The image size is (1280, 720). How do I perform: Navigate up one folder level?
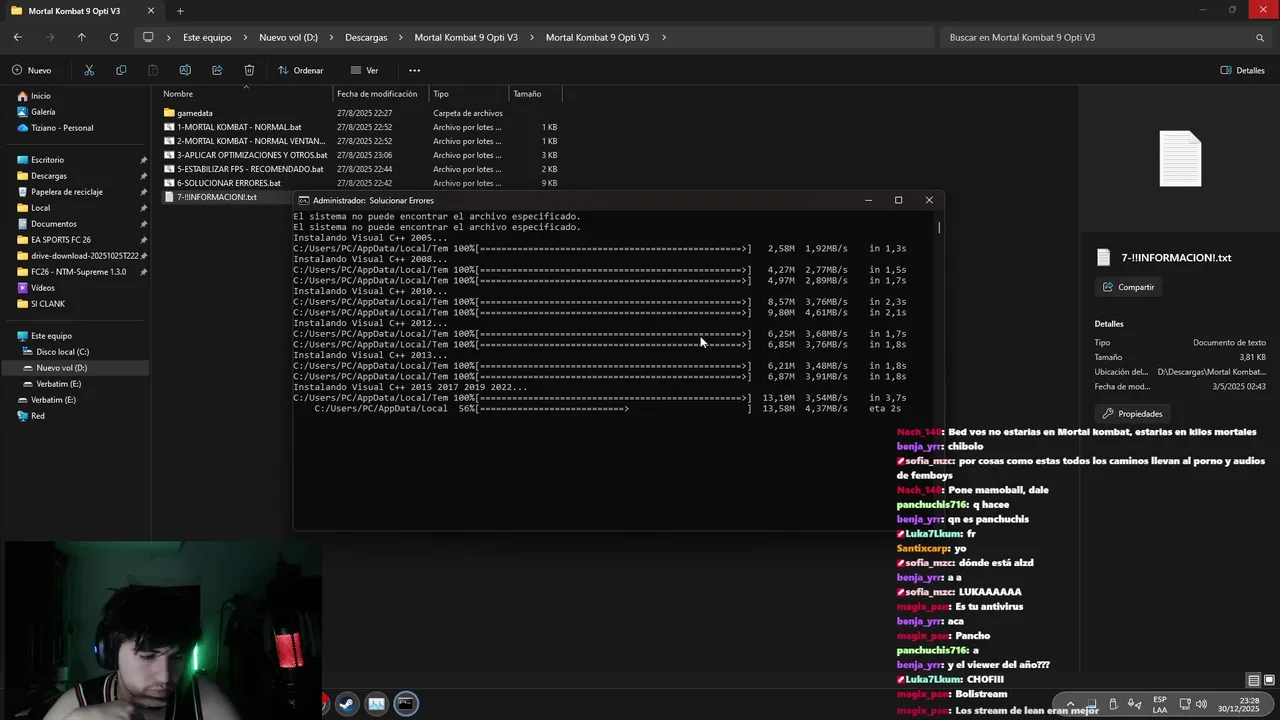pyautogui.click(x=82, y=37)
